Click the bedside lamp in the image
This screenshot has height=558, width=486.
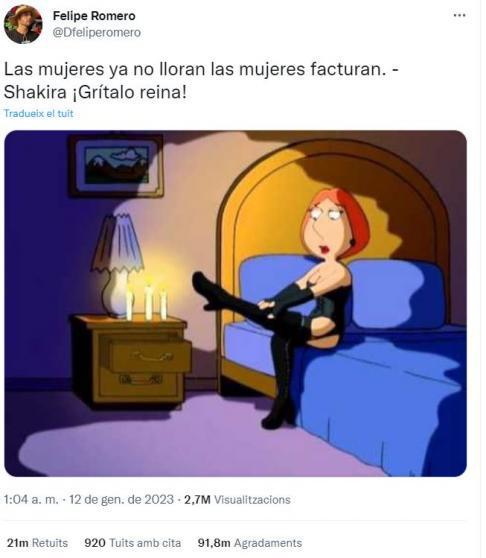point(117,264)
